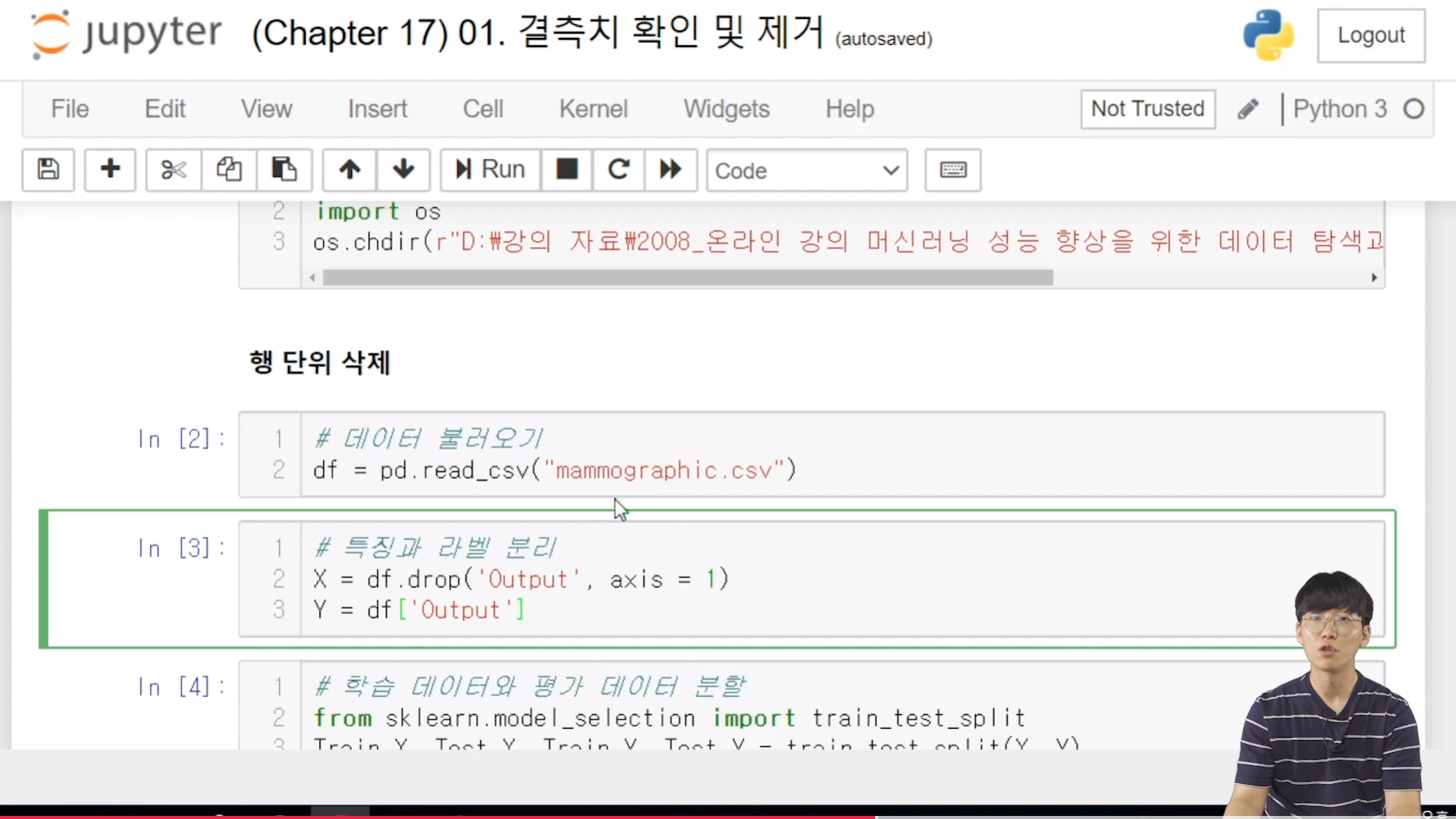Viewport: 1456px width, 819px height.
Task: Cut selected cells with the scissors icon
Action: tap(174, 169)
